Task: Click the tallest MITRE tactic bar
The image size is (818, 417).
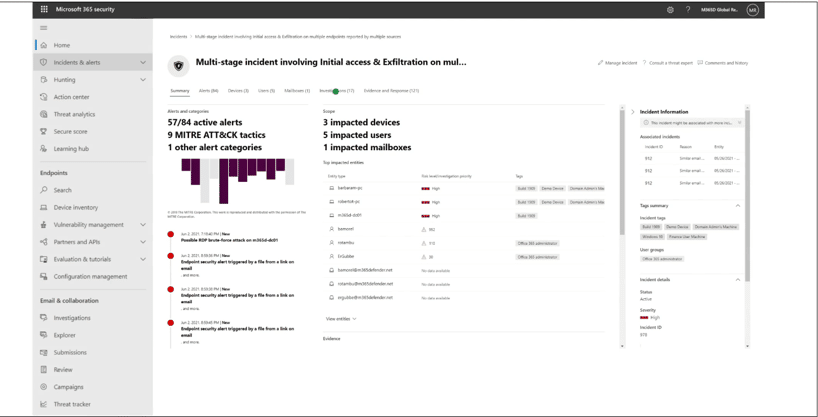Action: pyautogui.click(x=223, y=181)
